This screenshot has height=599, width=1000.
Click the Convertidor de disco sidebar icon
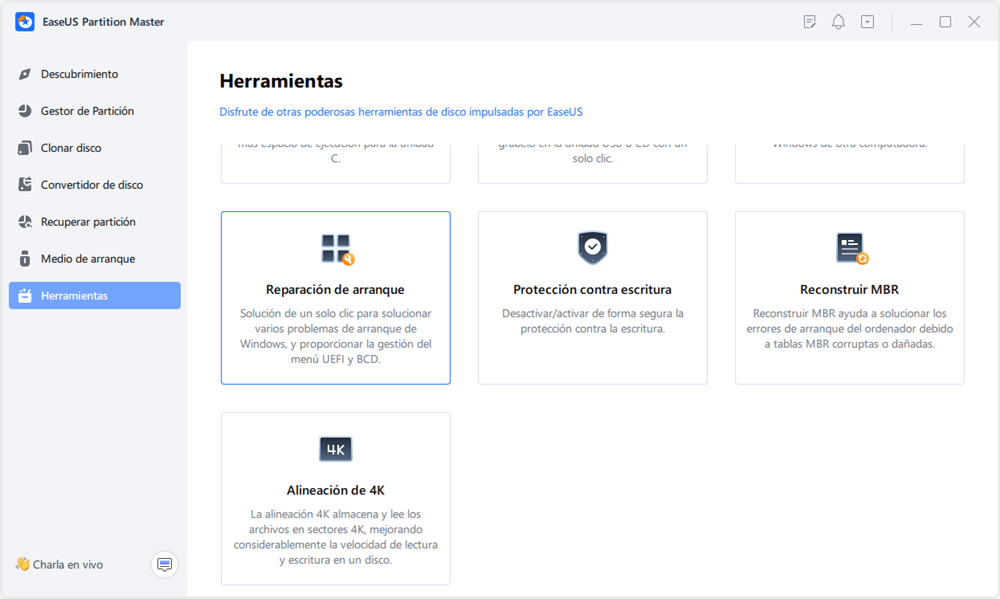25,185
